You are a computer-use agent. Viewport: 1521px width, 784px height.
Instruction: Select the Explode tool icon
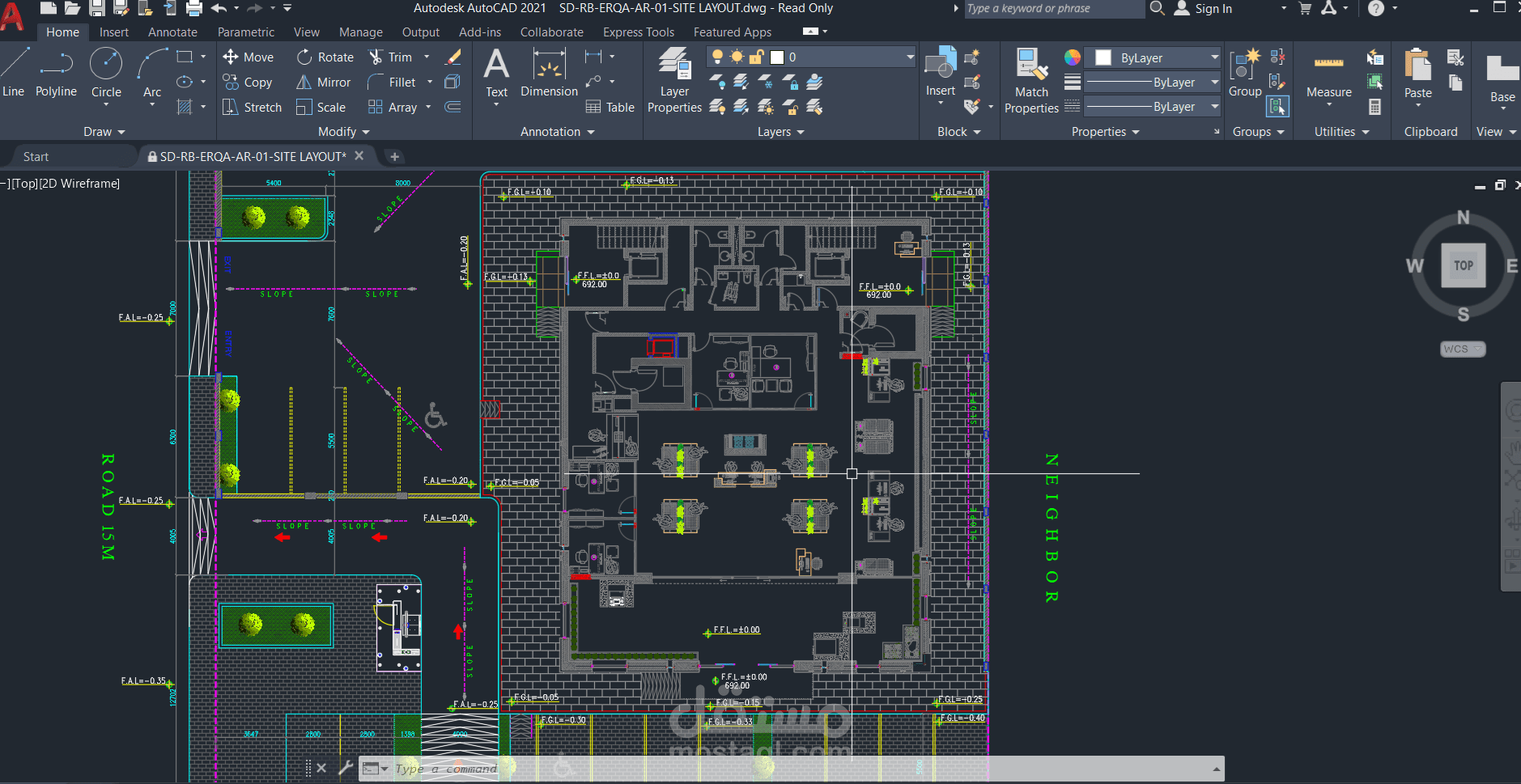coord(453,82)
